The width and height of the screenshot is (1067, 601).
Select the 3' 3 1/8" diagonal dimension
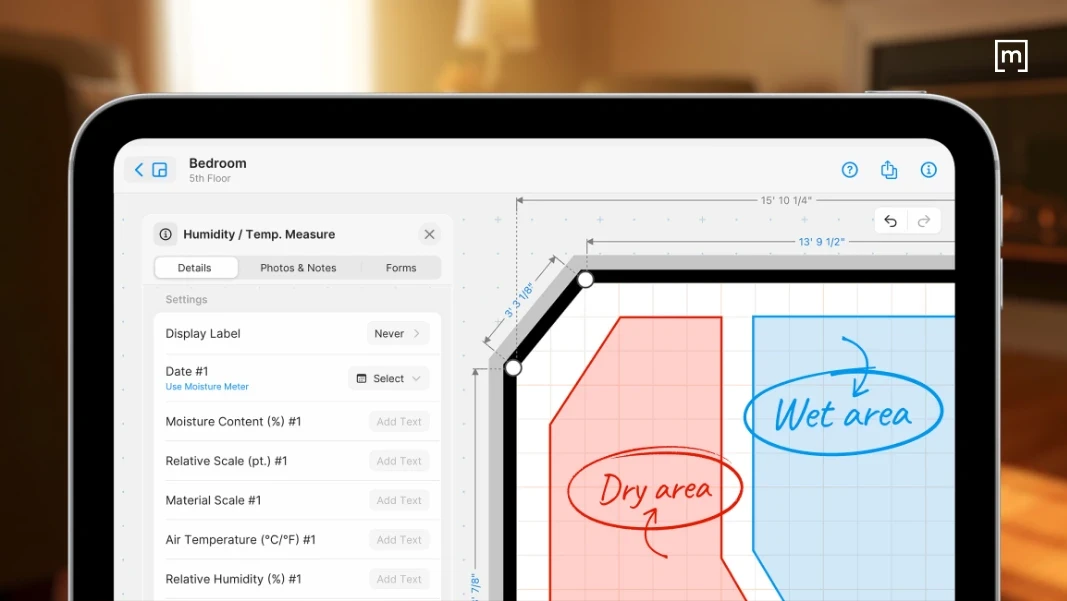519,300
